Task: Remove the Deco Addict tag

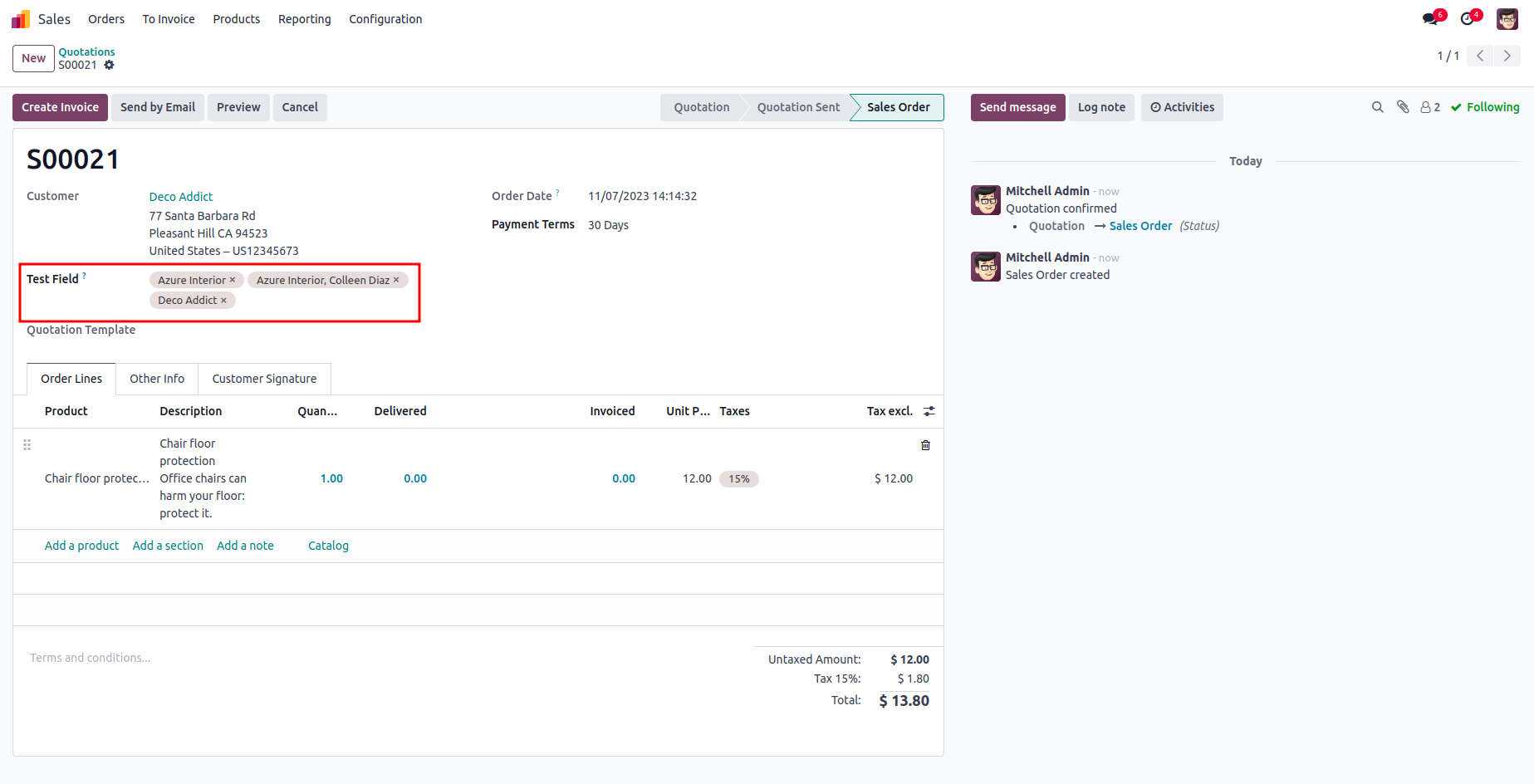Action: pyautogui.click(x=223, y=301)
